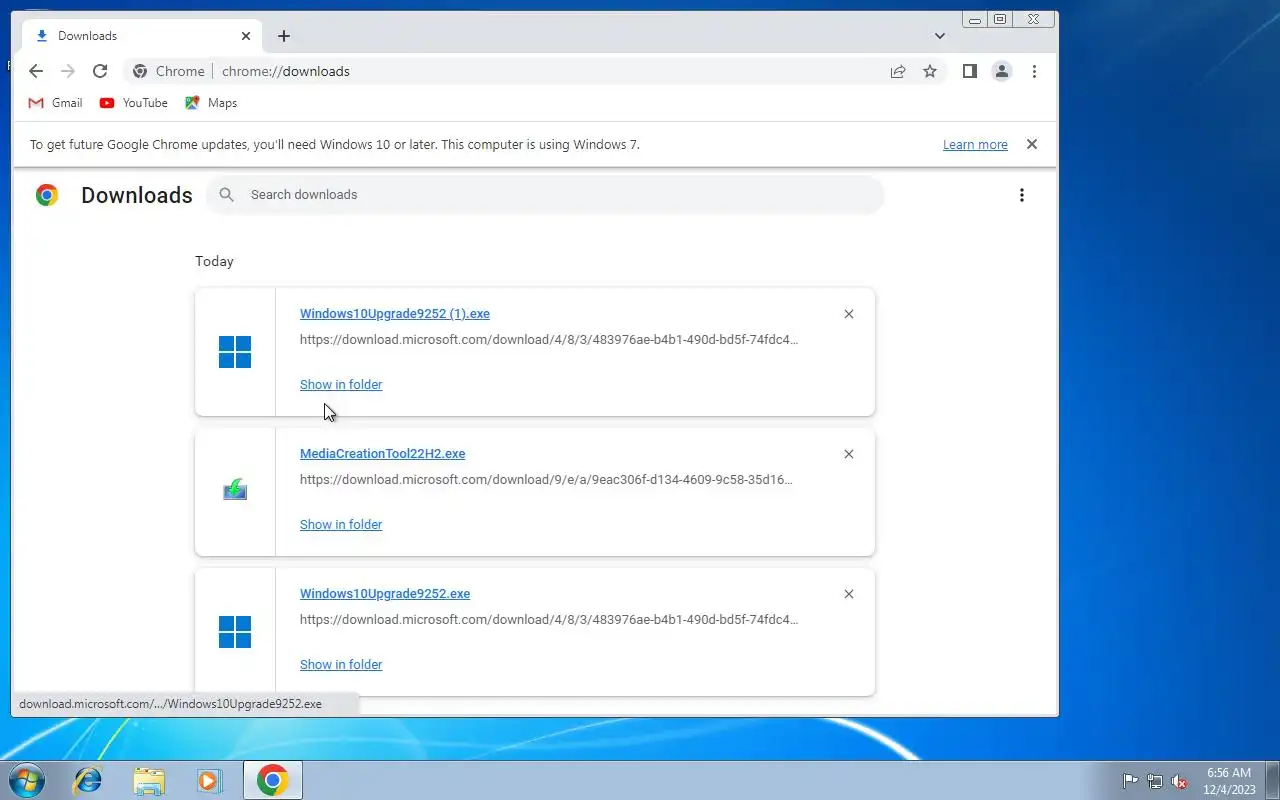1280x800 pixels.
Task: Open Windows10Upgrade9252.exe file link
Action: pos(385,594)
